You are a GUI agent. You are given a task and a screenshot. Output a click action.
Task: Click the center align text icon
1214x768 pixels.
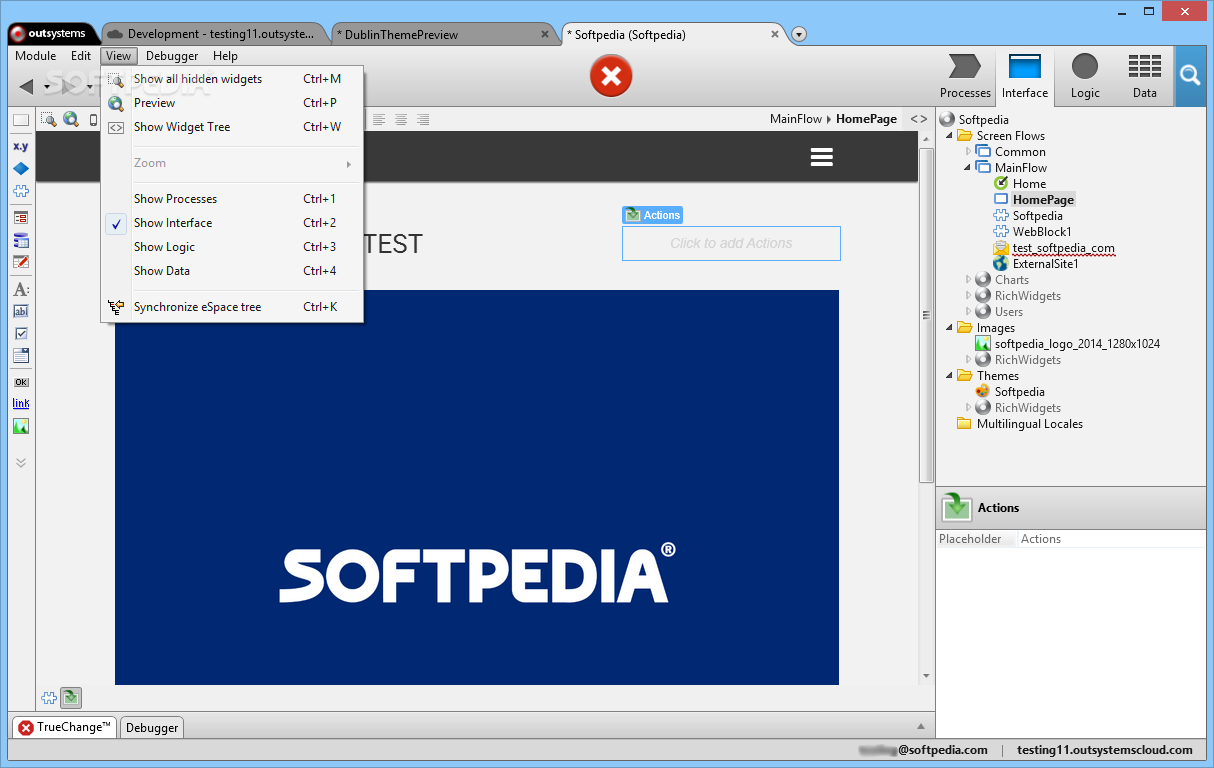tap(401, 119)
